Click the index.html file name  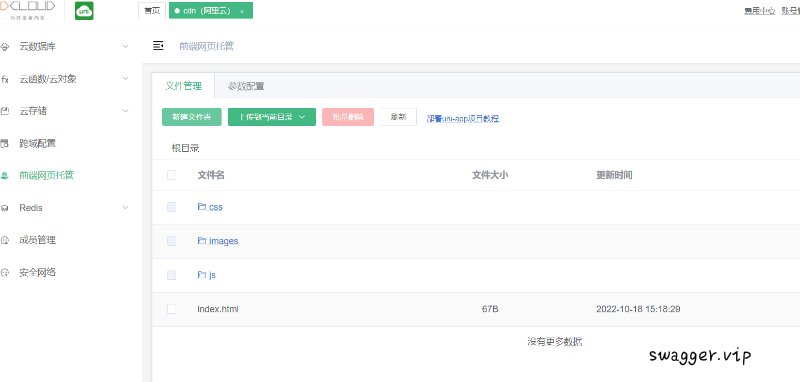click(218, 309)
